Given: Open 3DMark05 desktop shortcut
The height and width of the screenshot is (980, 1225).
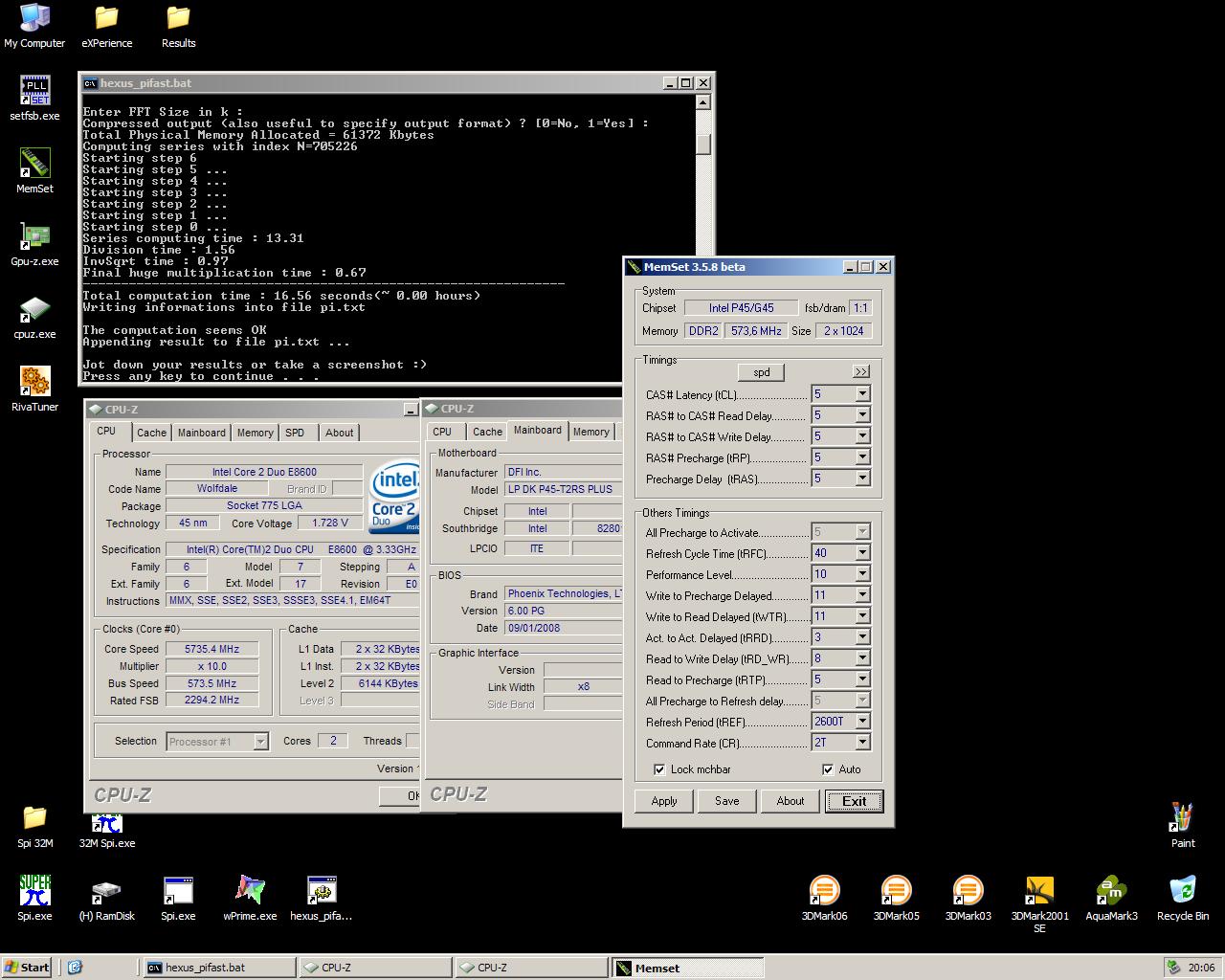Looking at the screenshot, I should [x=896, y=899].
